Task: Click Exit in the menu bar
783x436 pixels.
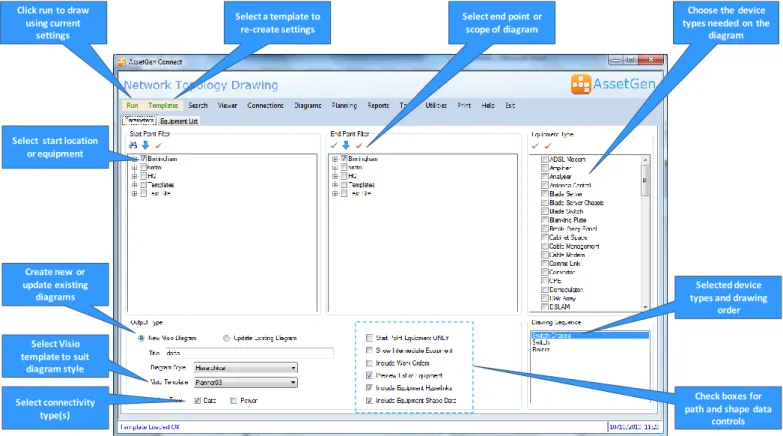Action: [x=510, y=105]
